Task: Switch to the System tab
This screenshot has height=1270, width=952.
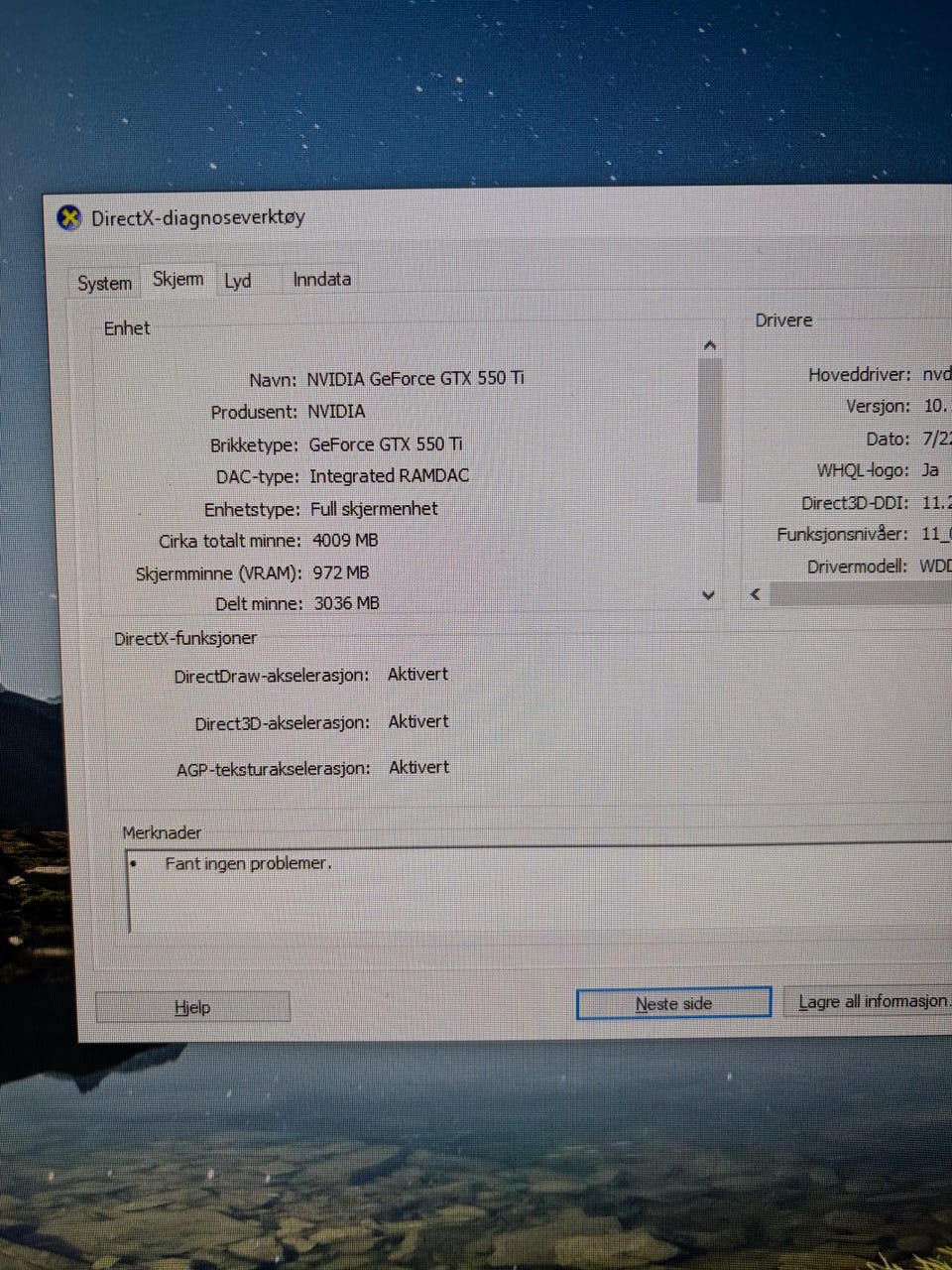Action: click(x=104, y=283)
